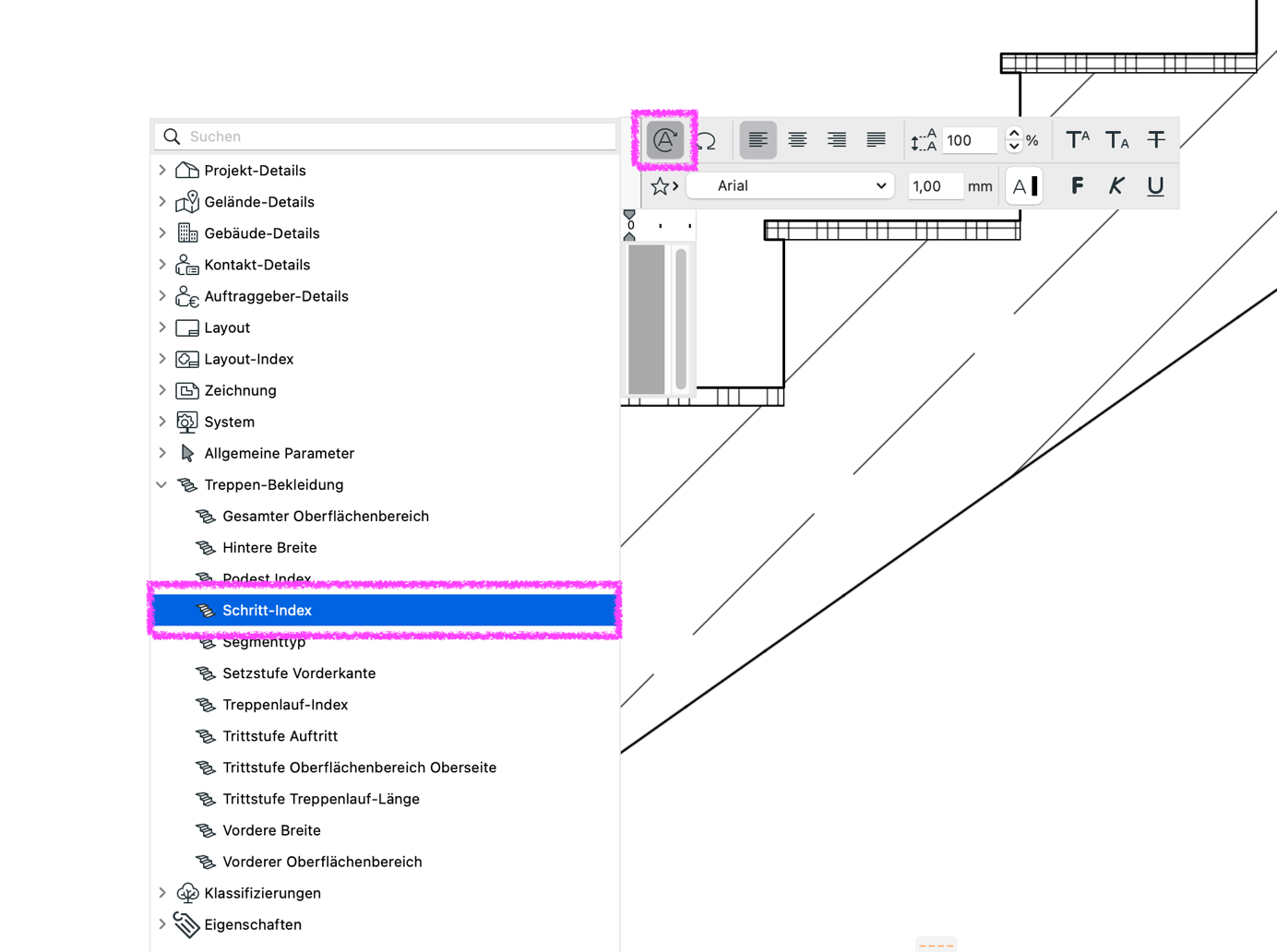Toggle strikethrough formatting
1277x952 pixels.
click(x=1156, y=140)
